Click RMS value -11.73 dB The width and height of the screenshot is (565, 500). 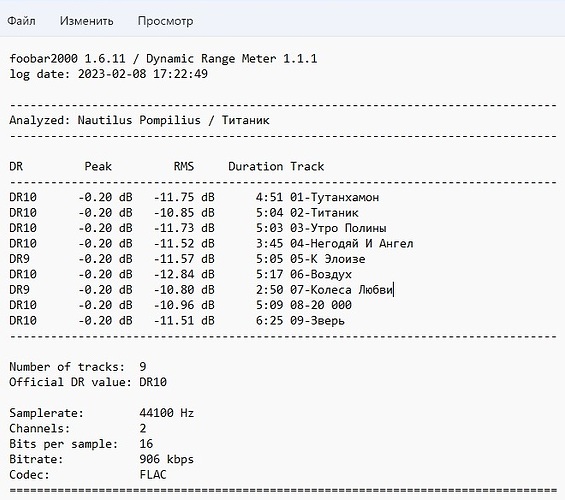(184, 228)
